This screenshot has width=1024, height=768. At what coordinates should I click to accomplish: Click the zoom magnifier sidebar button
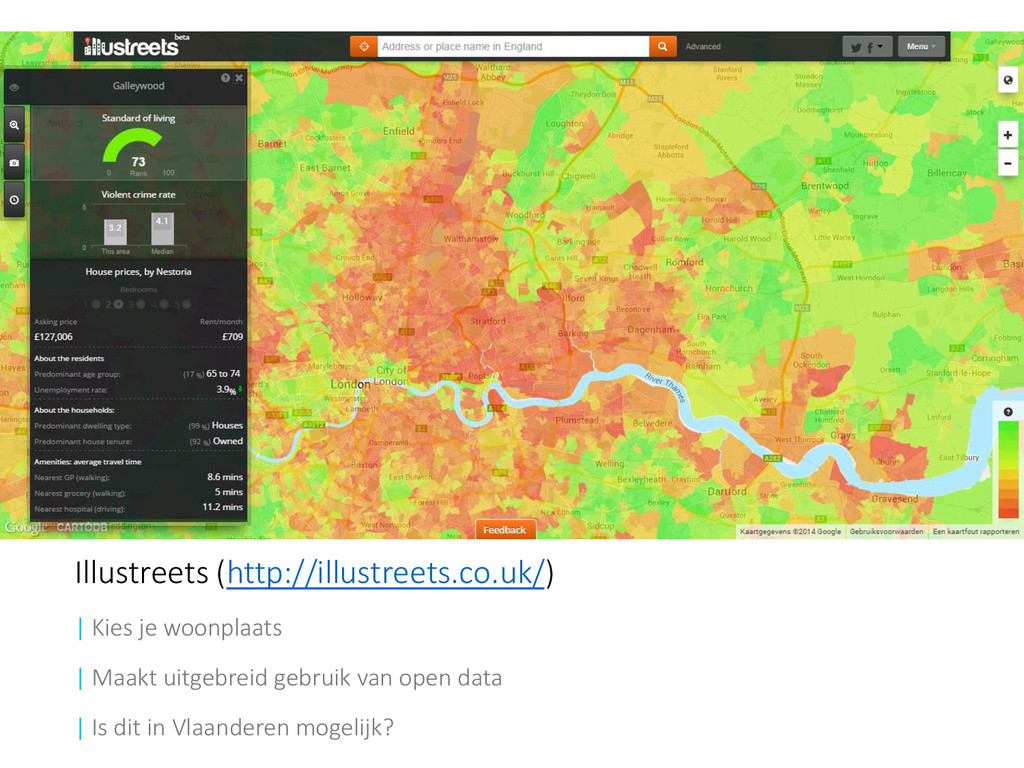click(14, 125)
